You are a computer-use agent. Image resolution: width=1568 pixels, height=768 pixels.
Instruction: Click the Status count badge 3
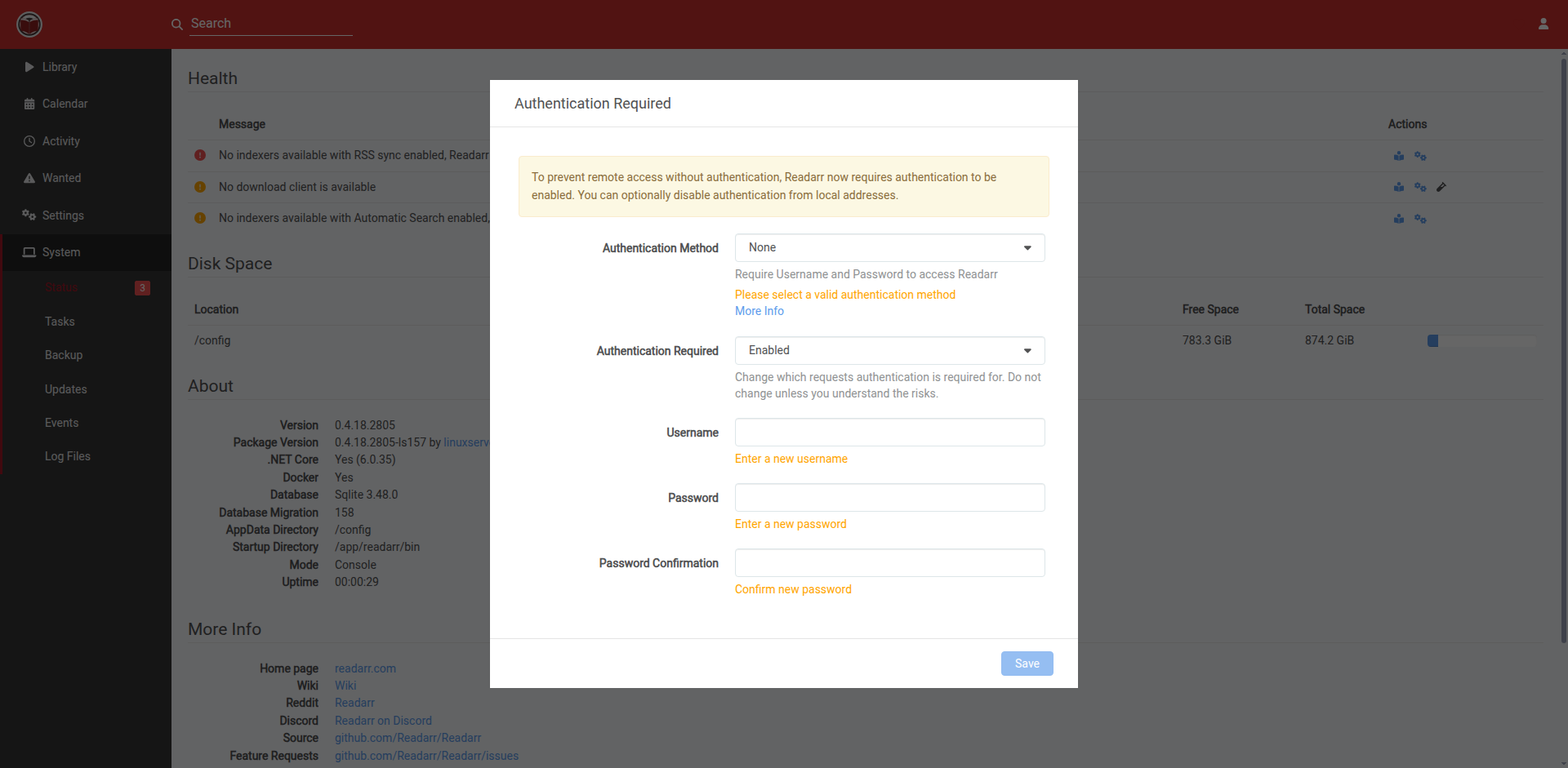142,288
